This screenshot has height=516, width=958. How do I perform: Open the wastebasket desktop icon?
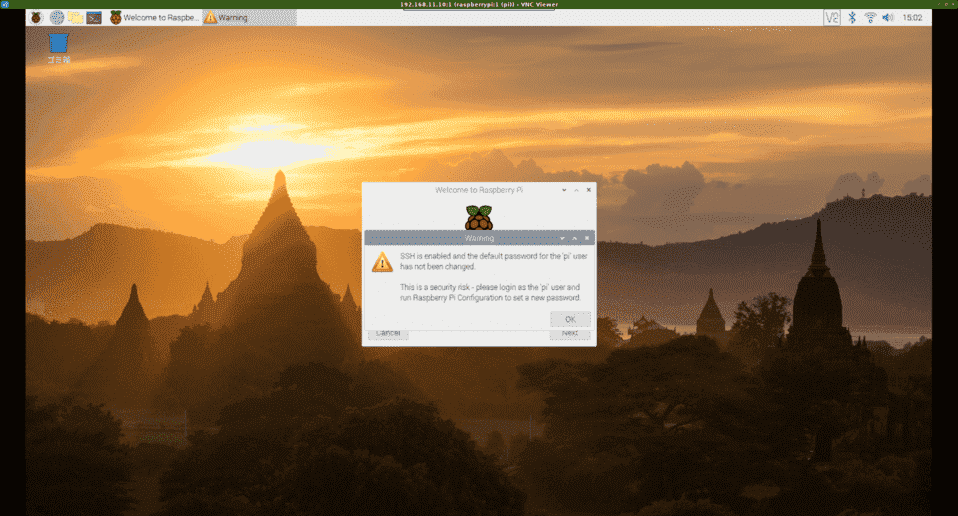pos(59,48)
